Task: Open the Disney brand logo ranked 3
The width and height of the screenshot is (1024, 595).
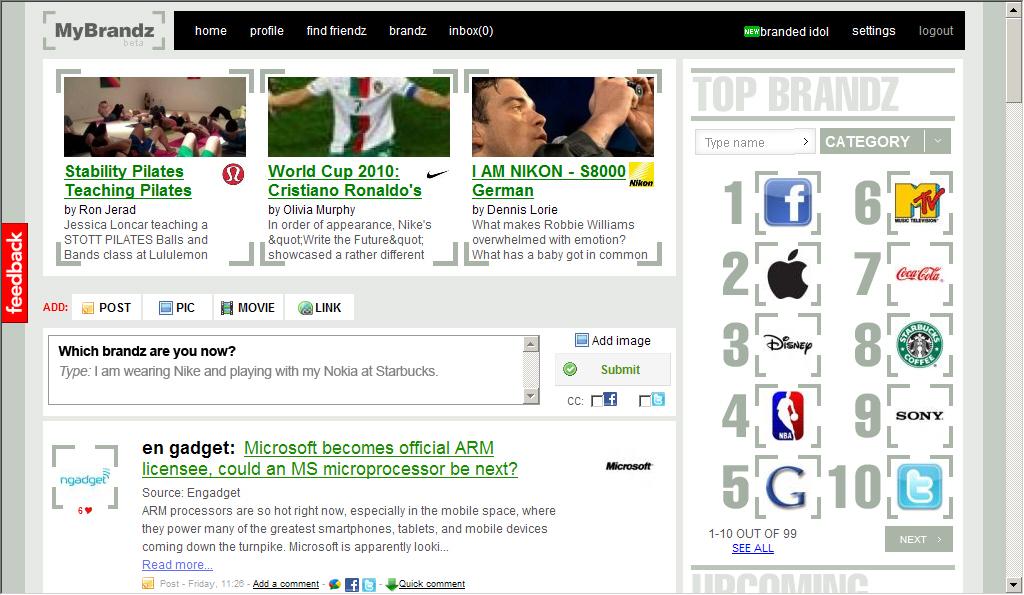Action: point(788,344)
